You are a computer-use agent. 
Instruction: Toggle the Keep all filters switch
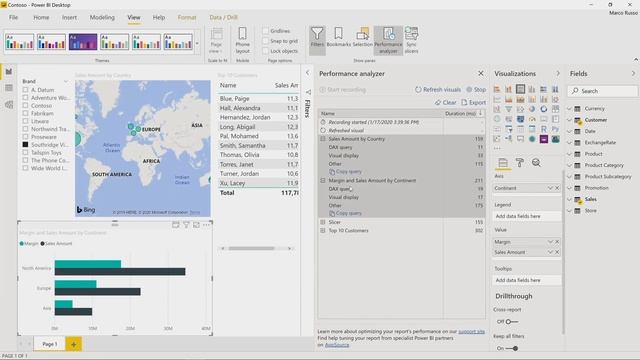[x=512, y=348]
